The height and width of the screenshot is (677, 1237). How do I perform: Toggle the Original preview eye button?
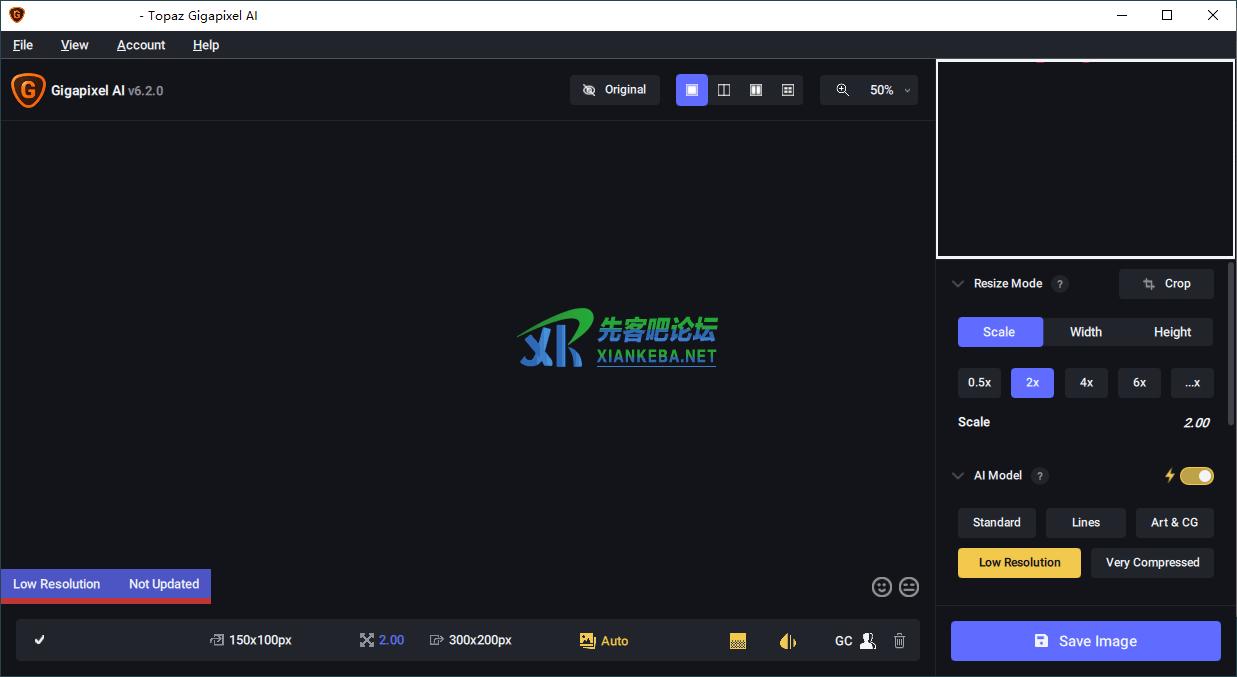pos(614,89)
